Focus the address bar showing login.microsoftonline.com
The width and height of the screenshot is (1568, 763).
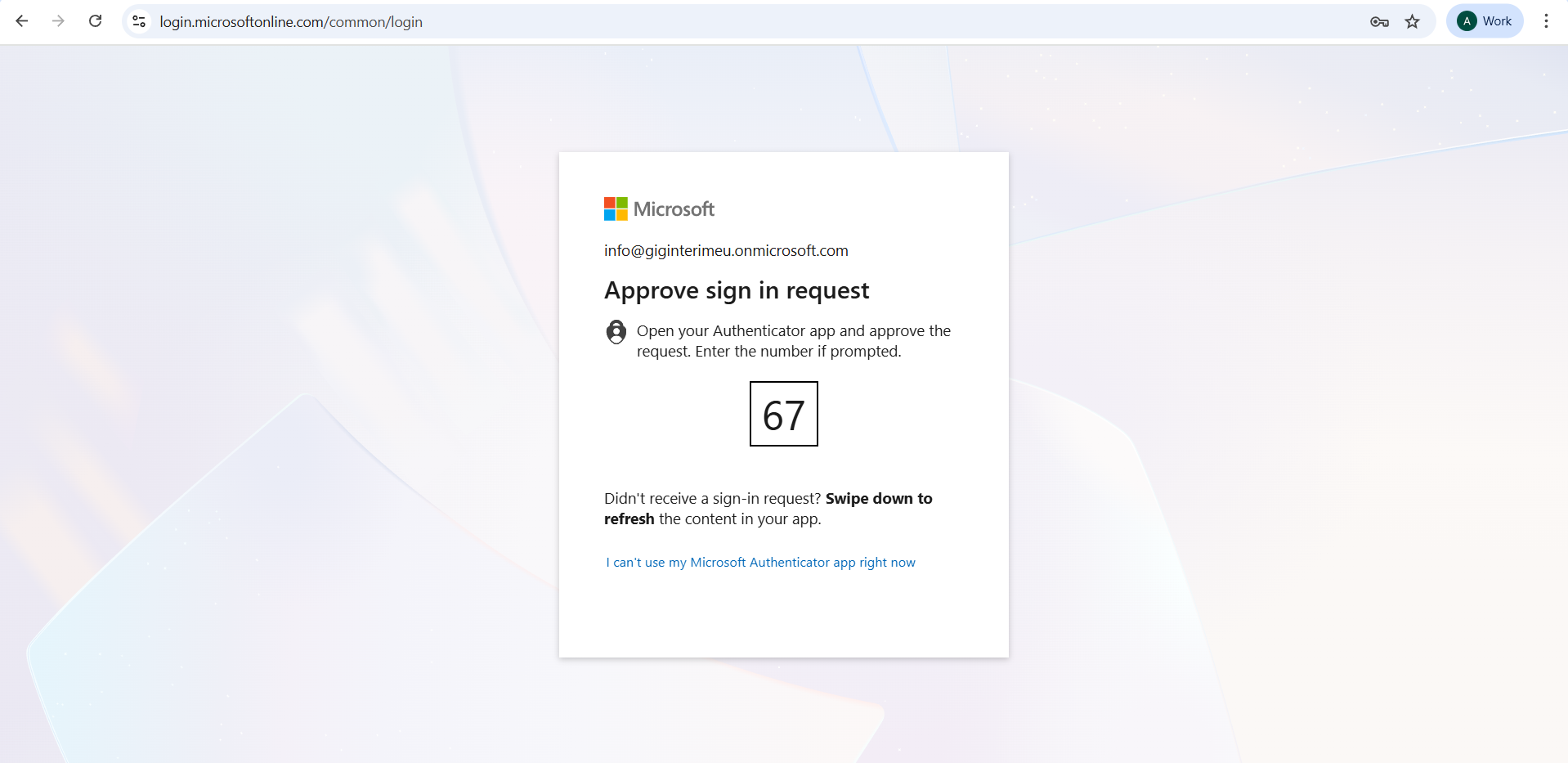point(654,22)
